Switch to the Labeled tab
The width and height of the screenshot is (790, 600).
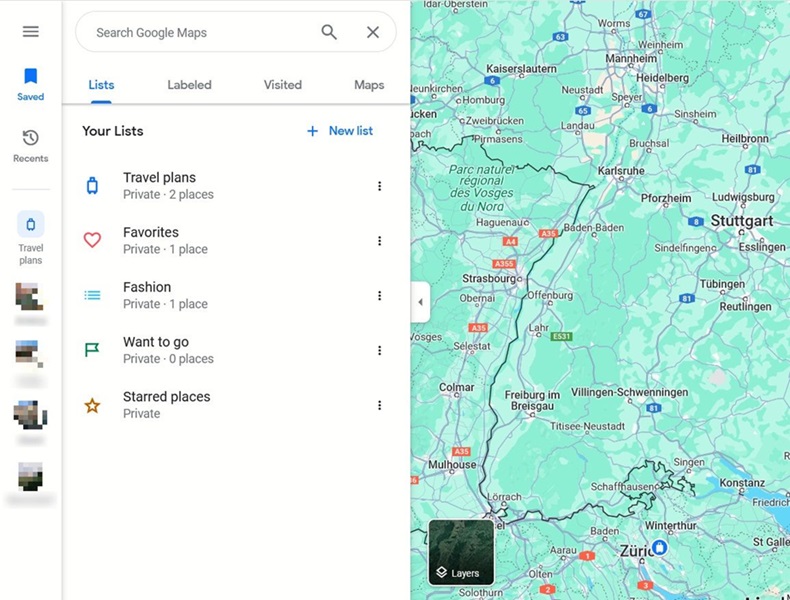pyautogui.click(x=189, y=85)
